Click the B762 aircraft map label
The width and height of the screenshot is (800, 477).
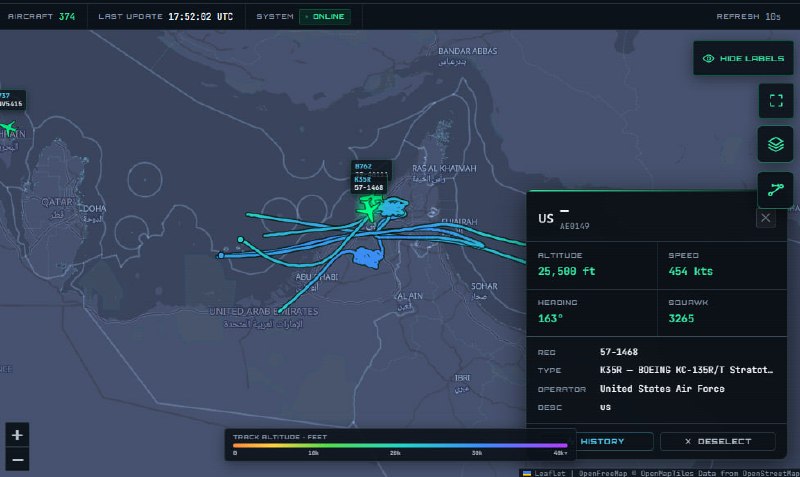tap(371, 168)
